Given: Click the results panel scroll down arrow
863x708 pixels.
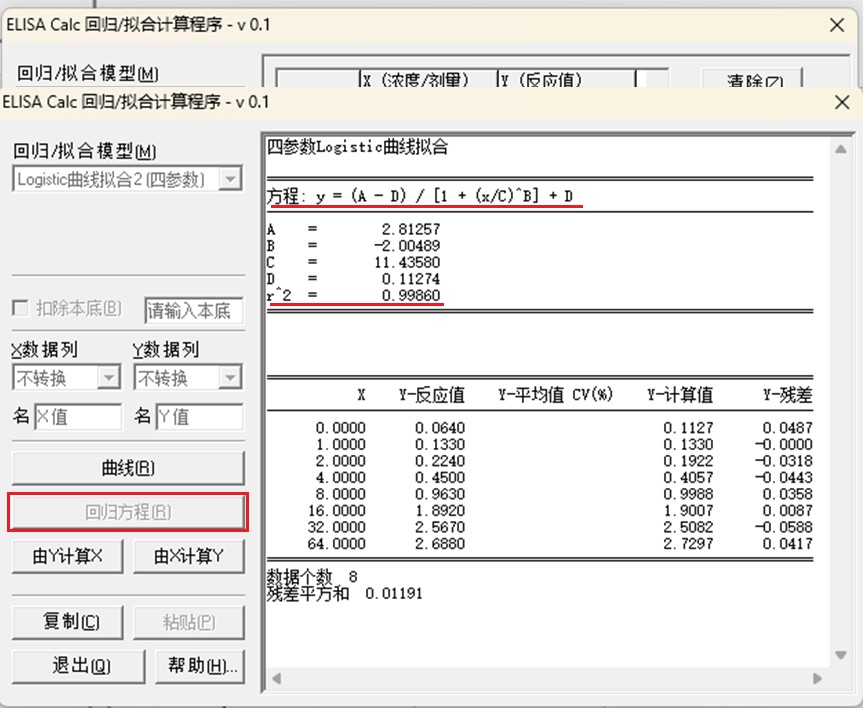Looking at the screenshot, I should pos(842,656).
